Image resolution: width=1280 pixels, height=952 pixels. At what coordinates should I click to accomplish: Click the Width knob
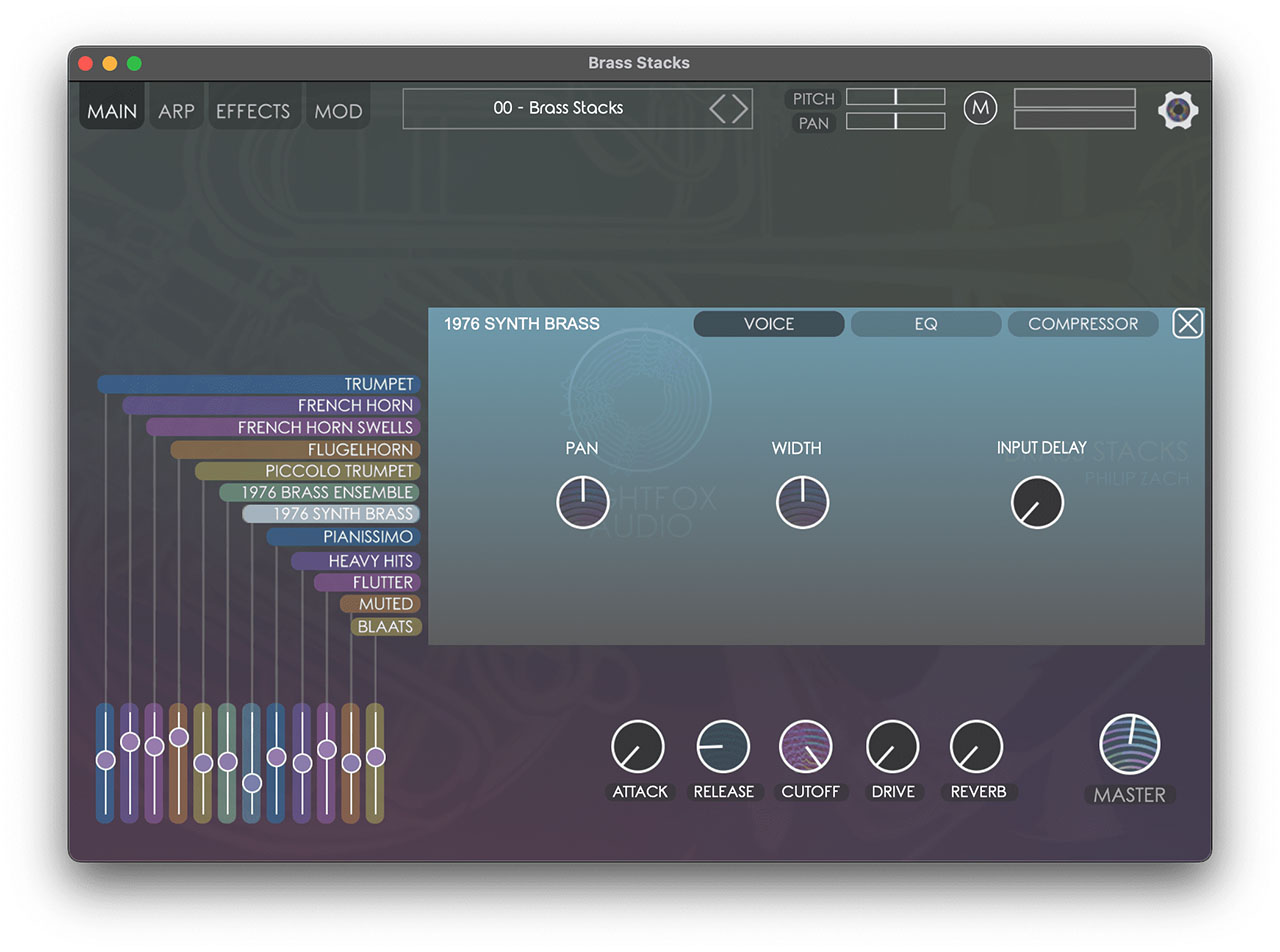pyautogui.click(x=802, y=502)
